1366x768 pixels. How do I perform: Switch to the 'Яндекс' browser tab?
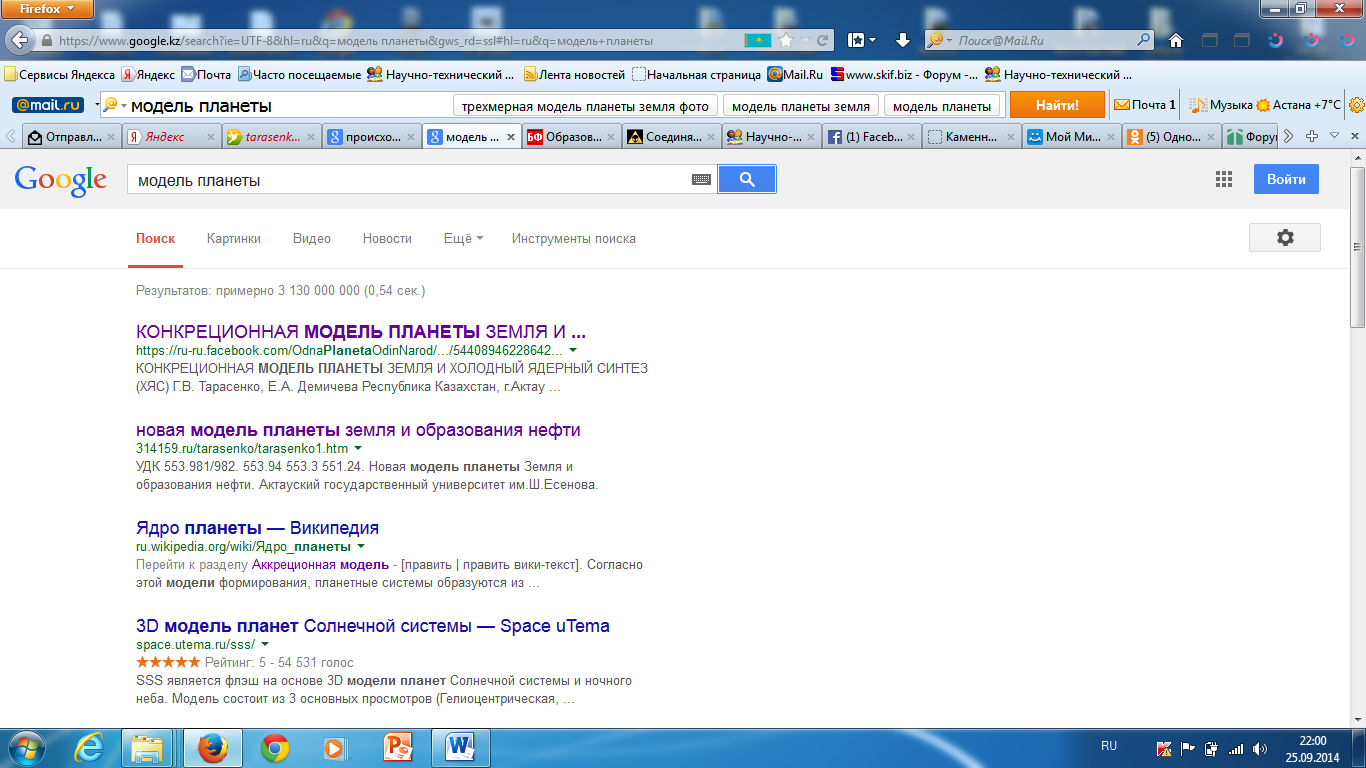171,137
